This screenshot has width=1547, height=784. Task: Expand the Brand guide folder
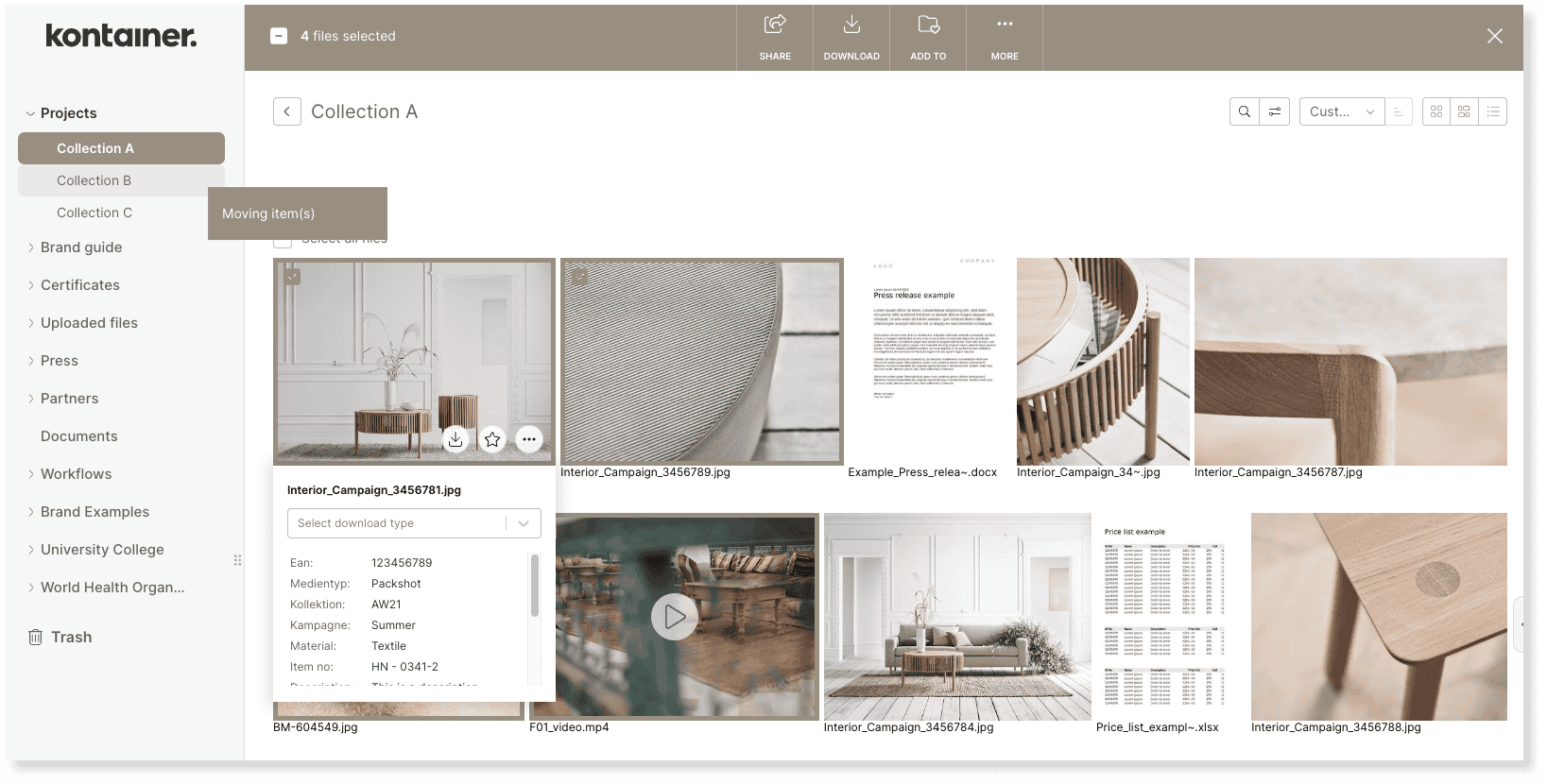[x=30, y=247]
